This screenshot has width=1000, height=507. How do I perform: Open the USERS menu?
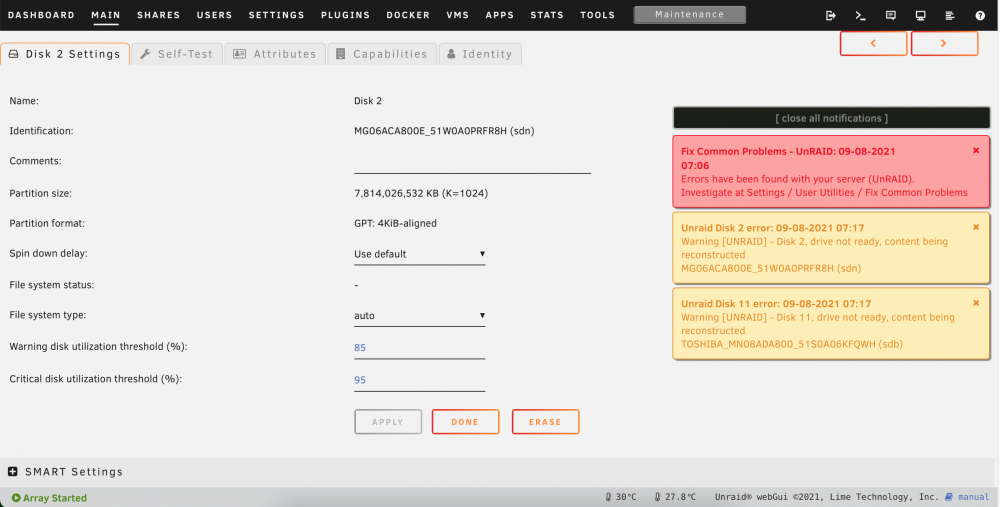click(214, 15)
